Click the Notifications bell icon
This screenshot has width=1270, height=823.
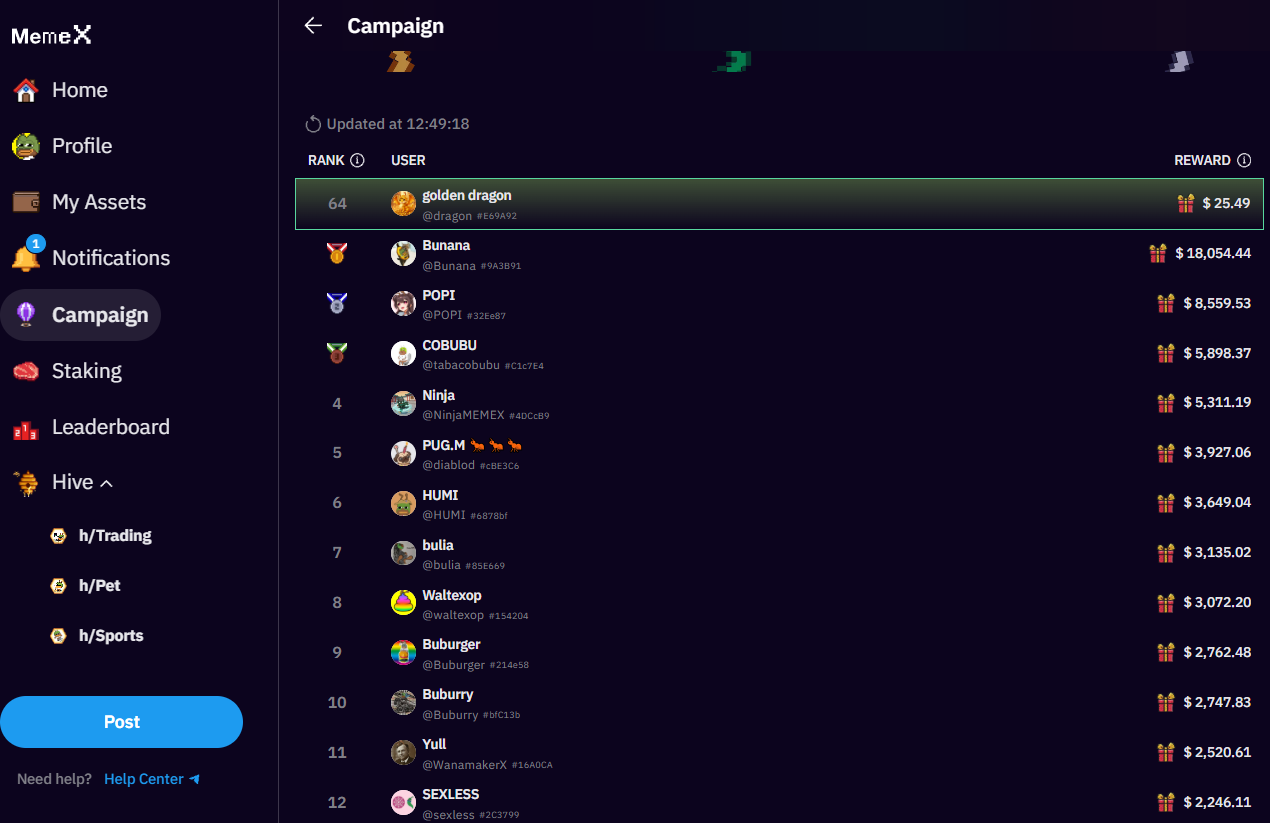(26, 256)
